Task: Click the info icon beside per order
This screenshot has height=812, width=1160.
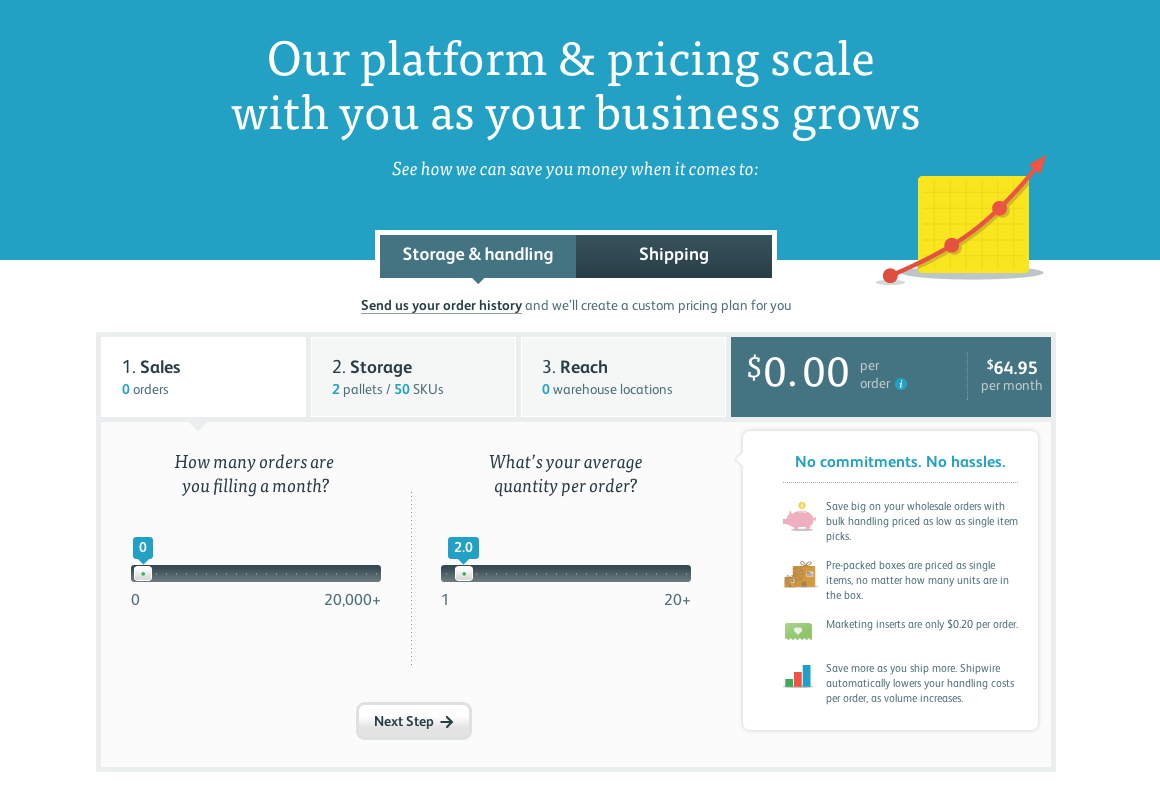Action: (900, 384)
